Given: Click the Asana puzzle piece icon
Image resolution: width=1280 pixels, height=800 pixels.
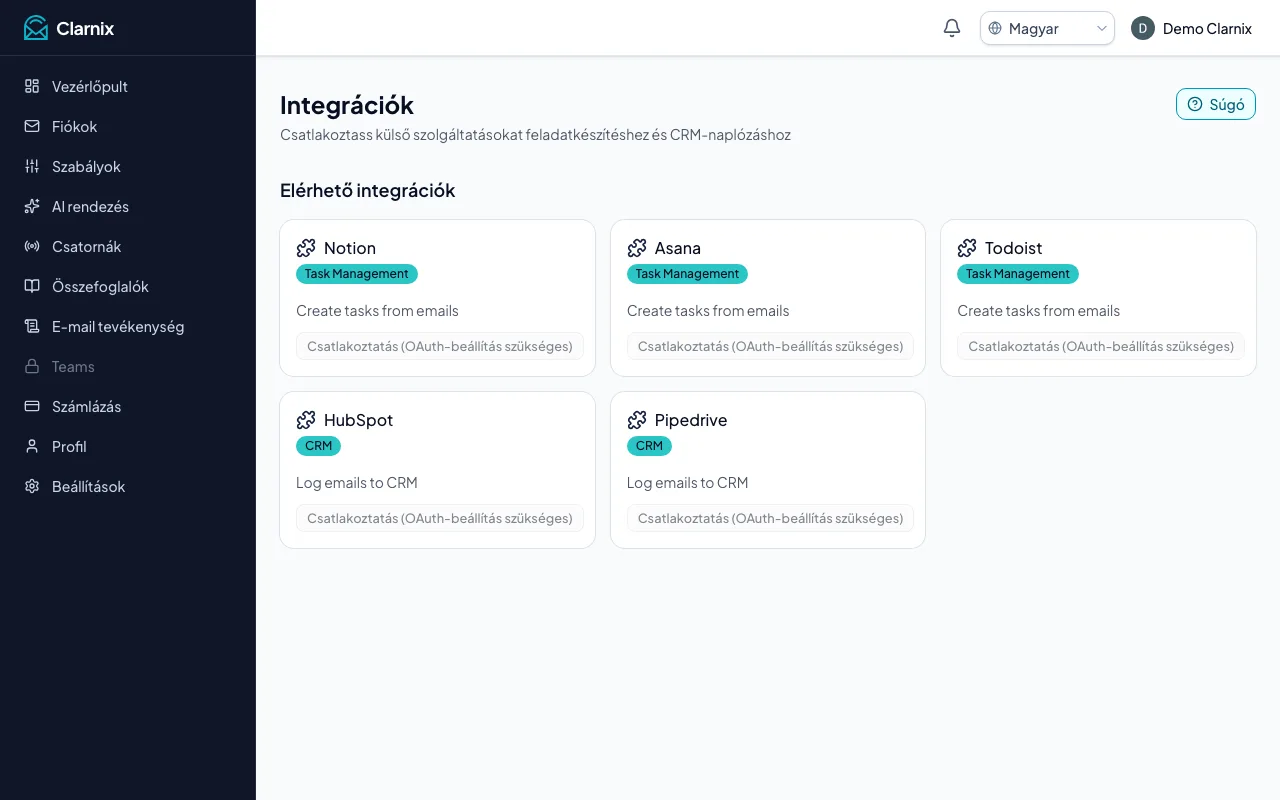Looking at the screenshot, I should (637, 248).
